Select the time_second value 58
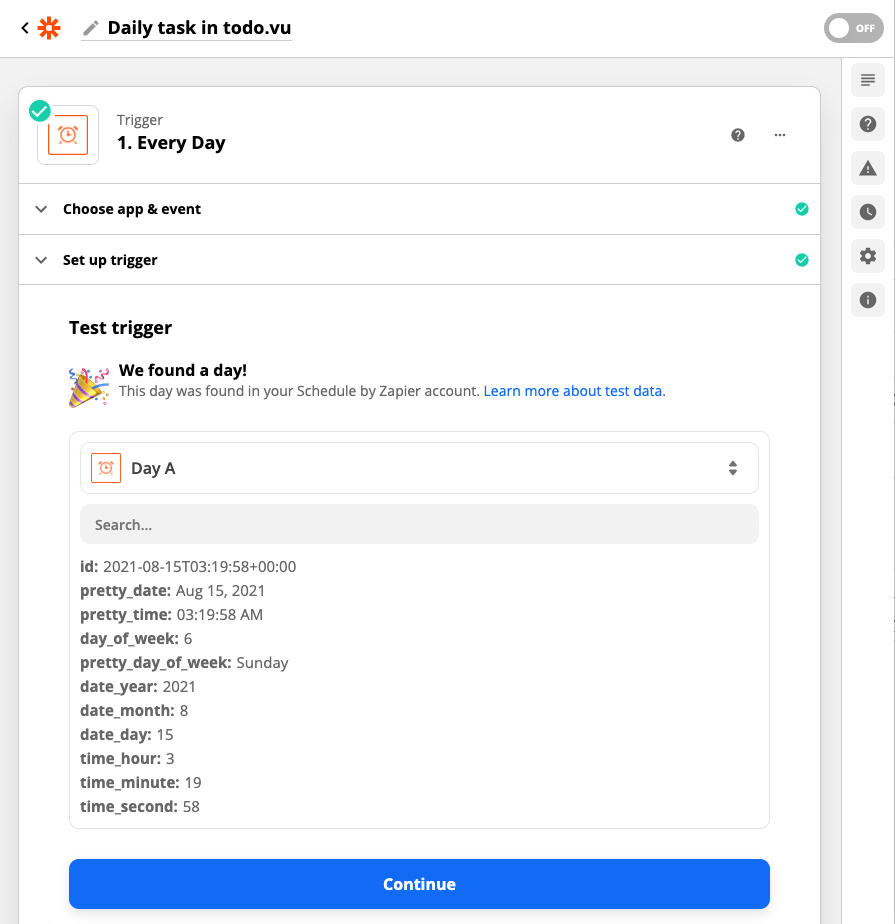 (191, 807)
